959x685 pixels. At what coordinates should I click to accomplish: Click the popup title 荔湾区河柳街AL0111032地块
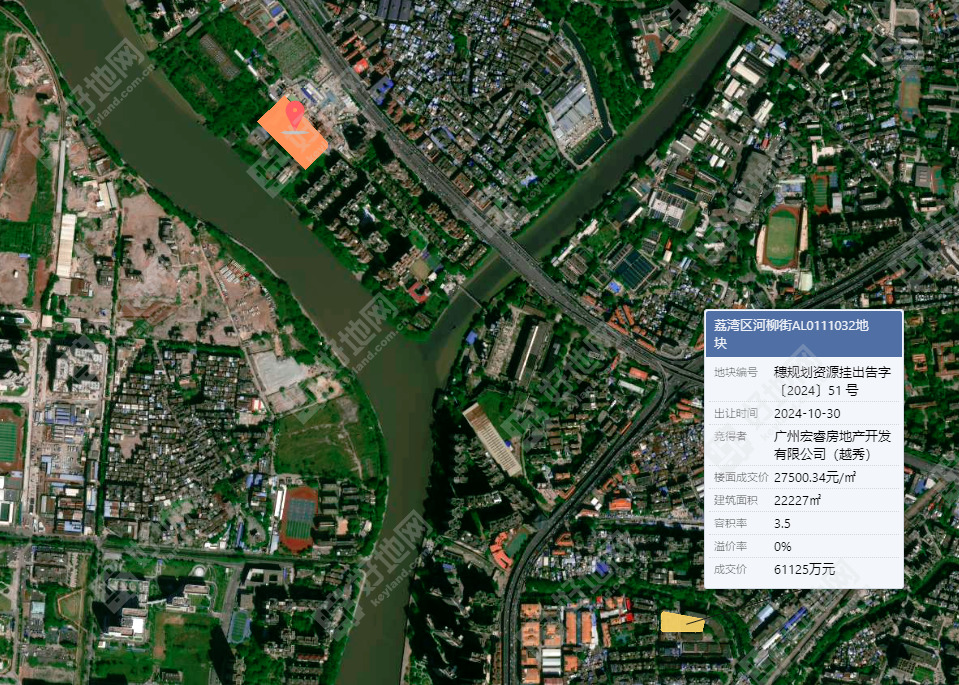point(790,333)
